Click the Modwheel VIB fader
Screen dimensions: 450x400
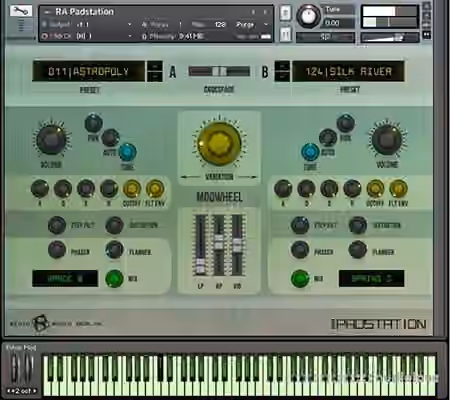click(237, 246)
